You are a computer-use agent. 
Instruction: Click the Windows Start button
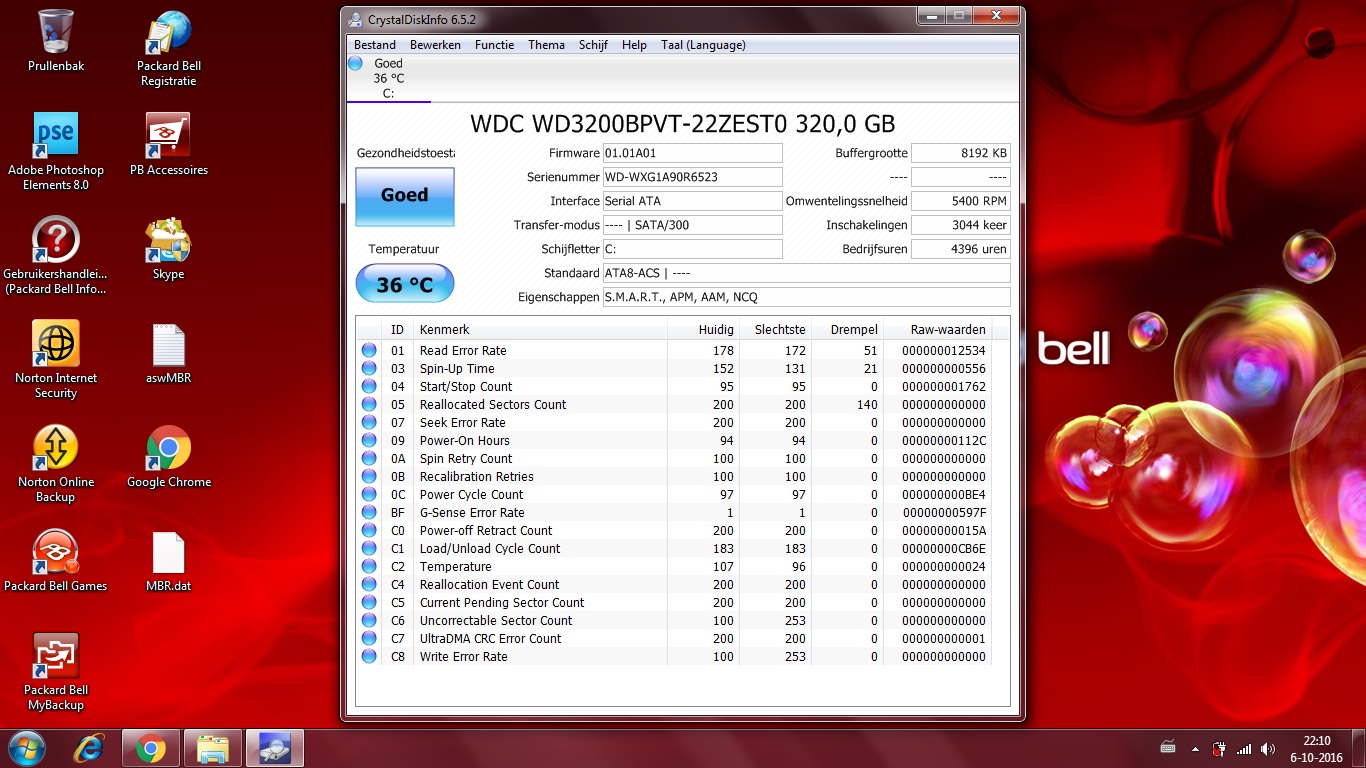point(27,748)
